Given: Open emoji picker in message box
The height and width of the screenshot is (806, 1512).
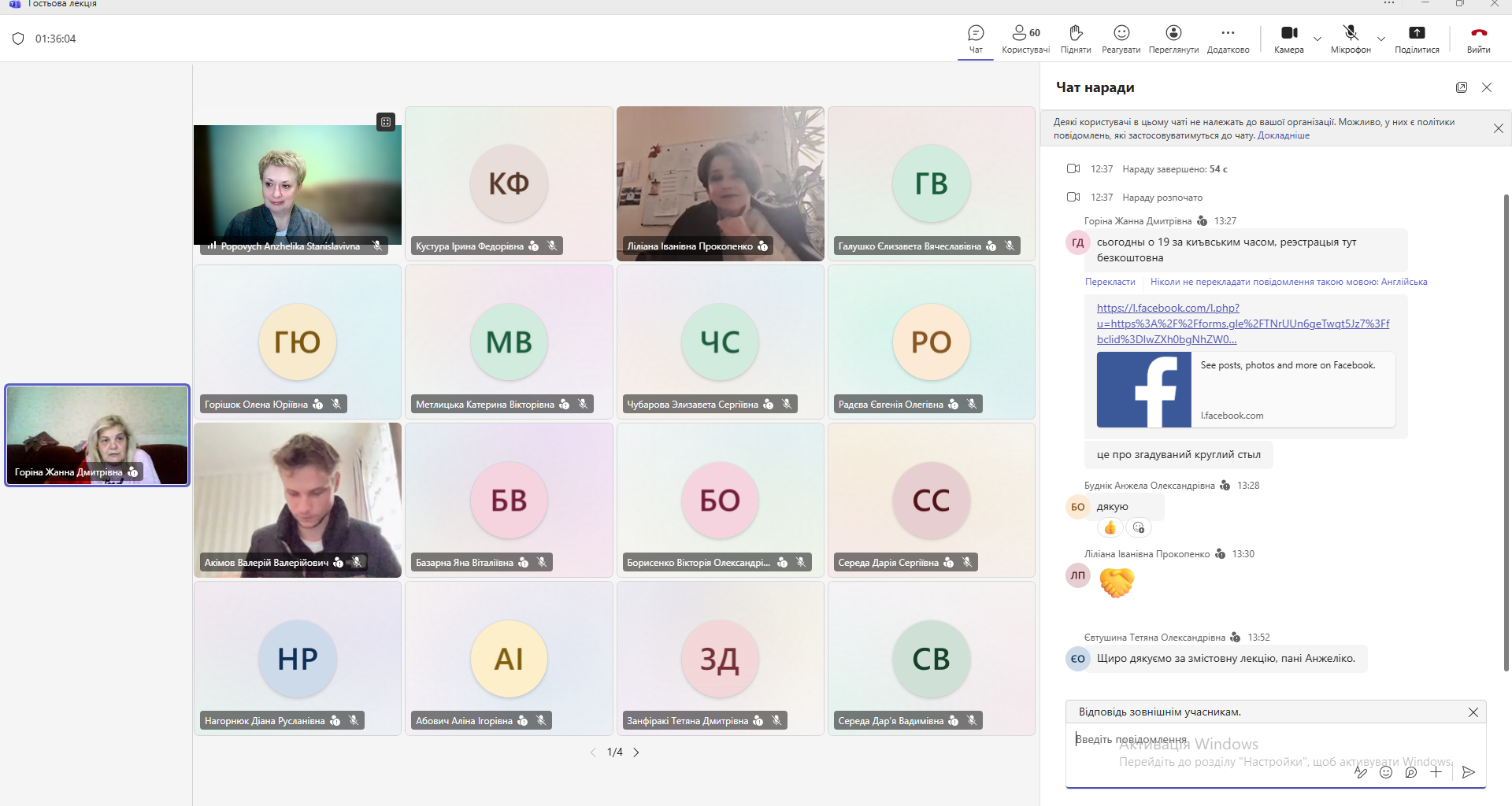Looking at the screenshot, I should [1386, 772].
